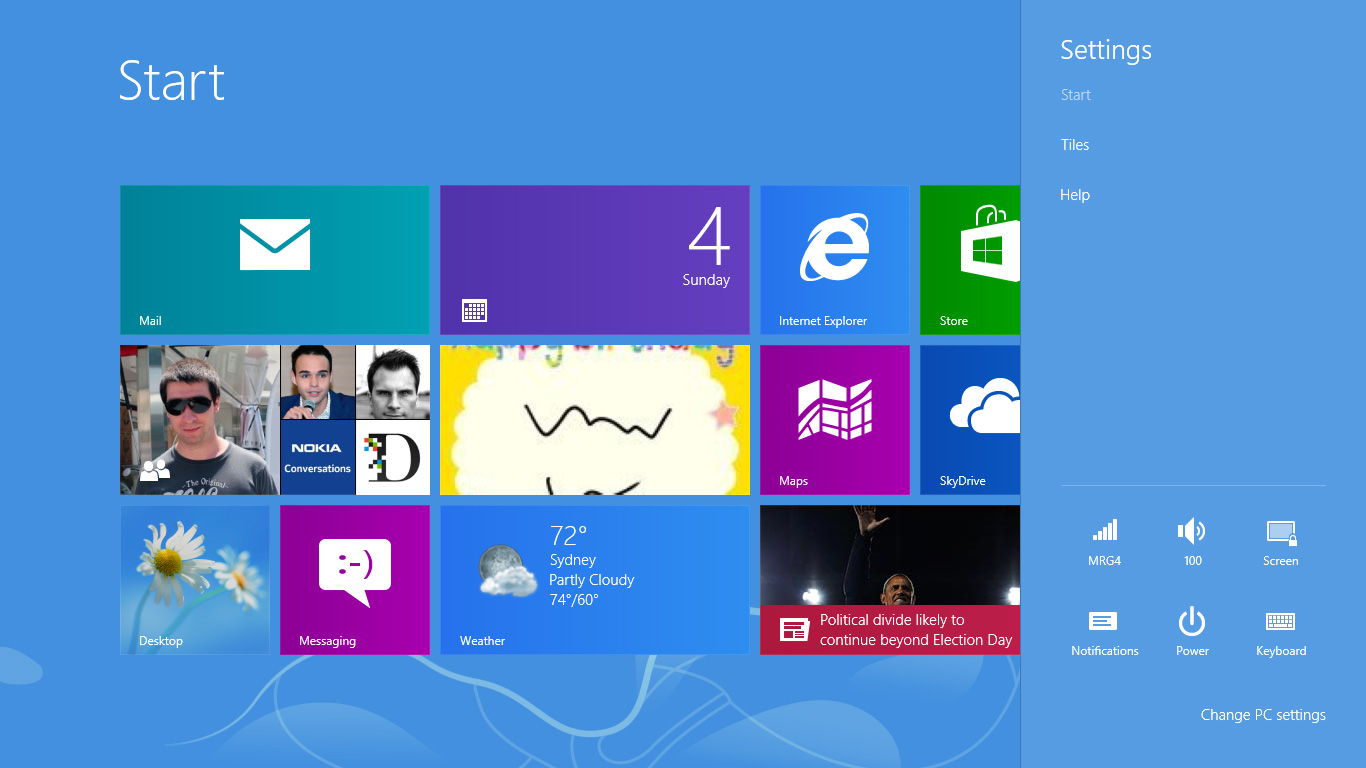Toggle the Notifications setting

1104,632
